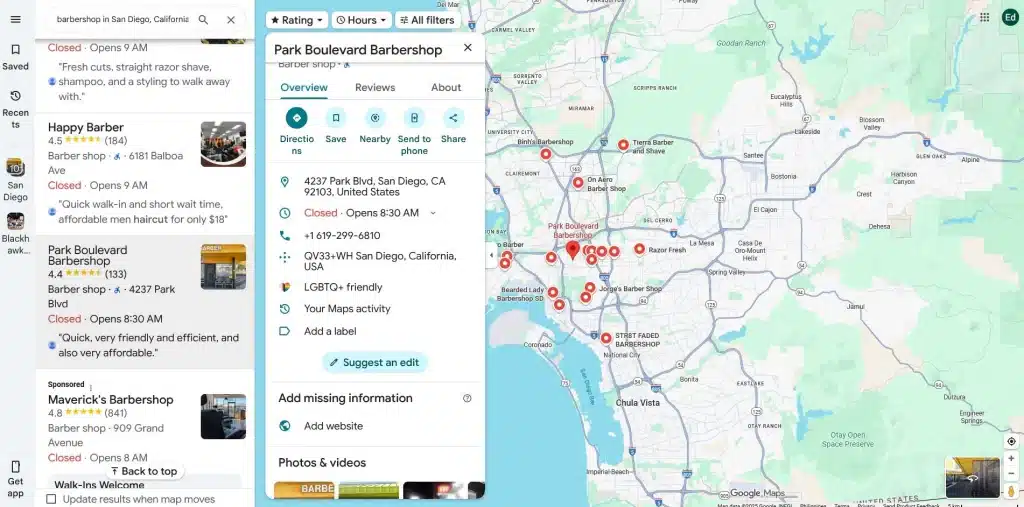Open Saved places in sidebar
Image resolution: width=1024 pixels, height=507 pixels.
[x=16, y=57]
